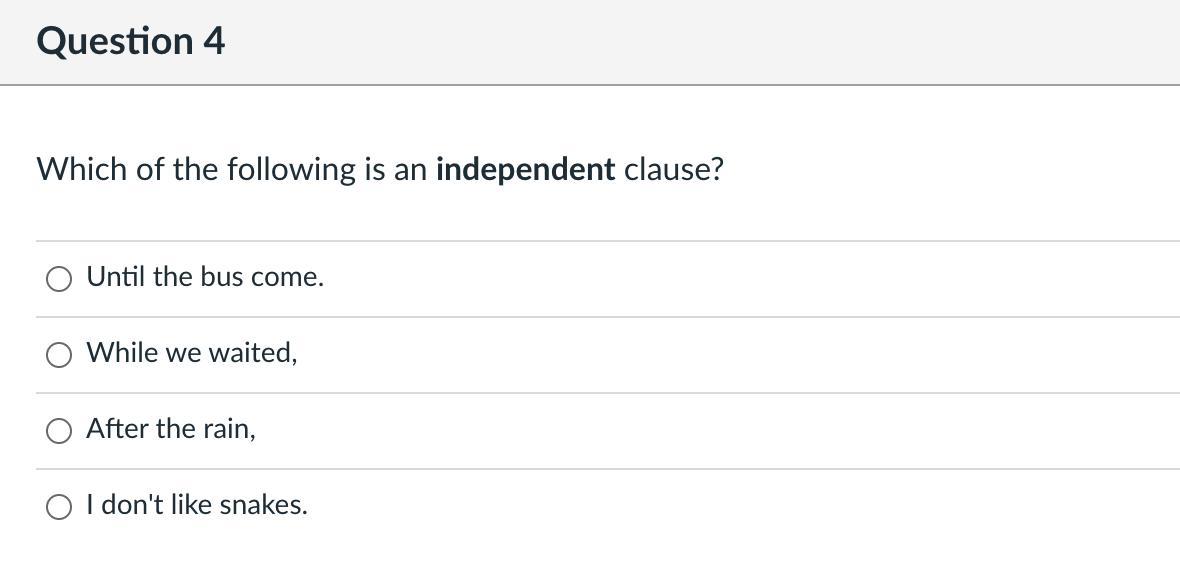Screen dimensions: 1180x578
Task: Choose the "While we waited," radio option
Action: point(59,355)
